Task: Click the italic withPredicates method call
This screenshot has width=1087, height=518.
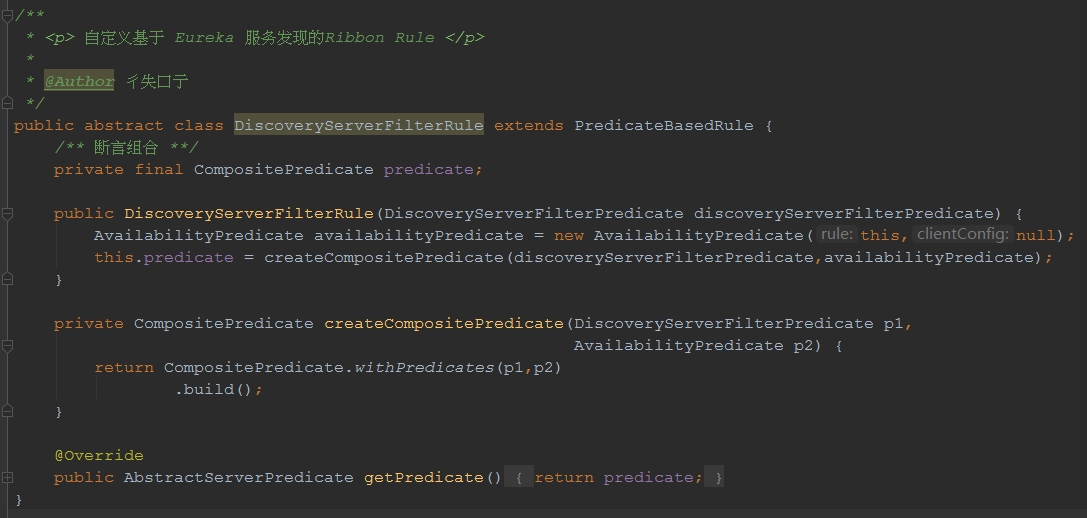Action: point(424,368)
